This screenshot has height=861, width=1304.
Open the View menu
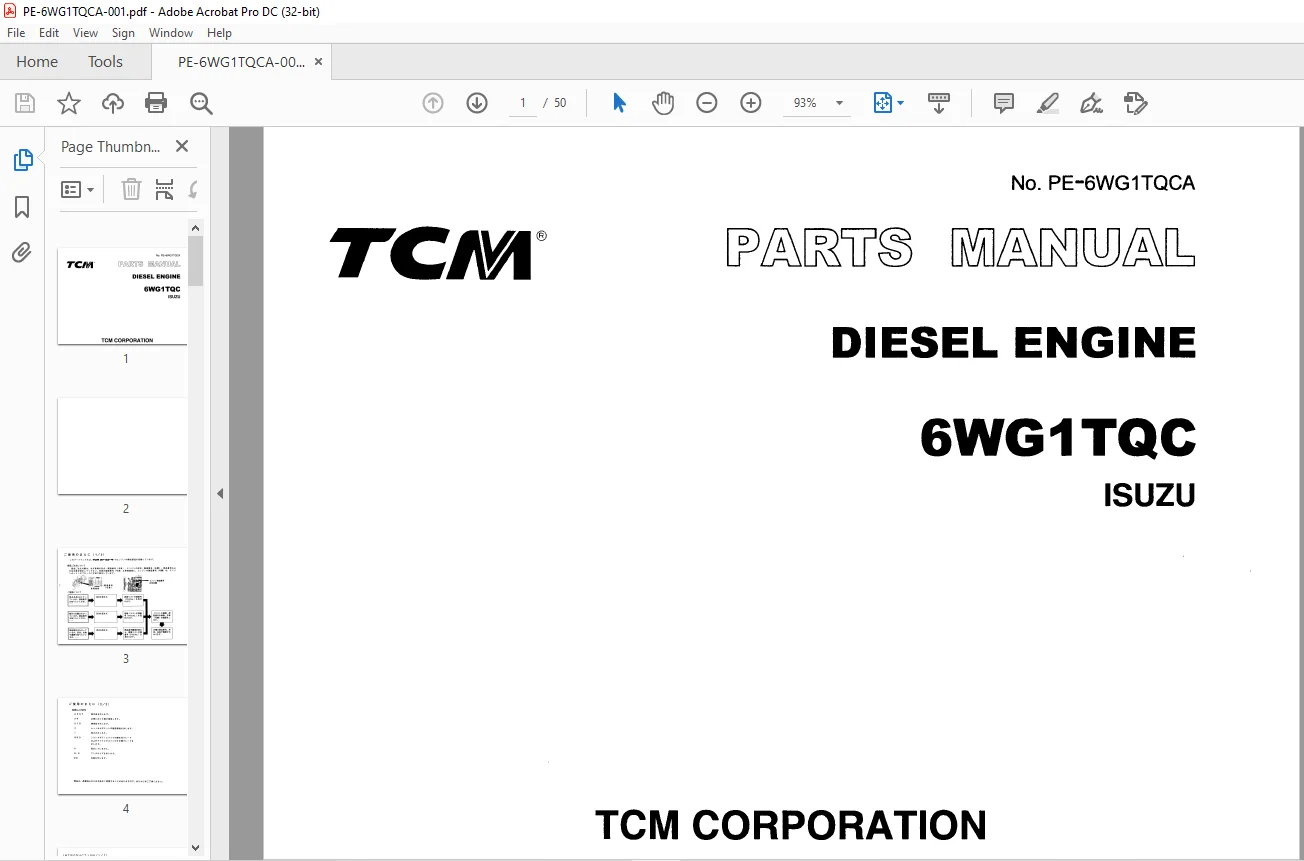point(85,33)
